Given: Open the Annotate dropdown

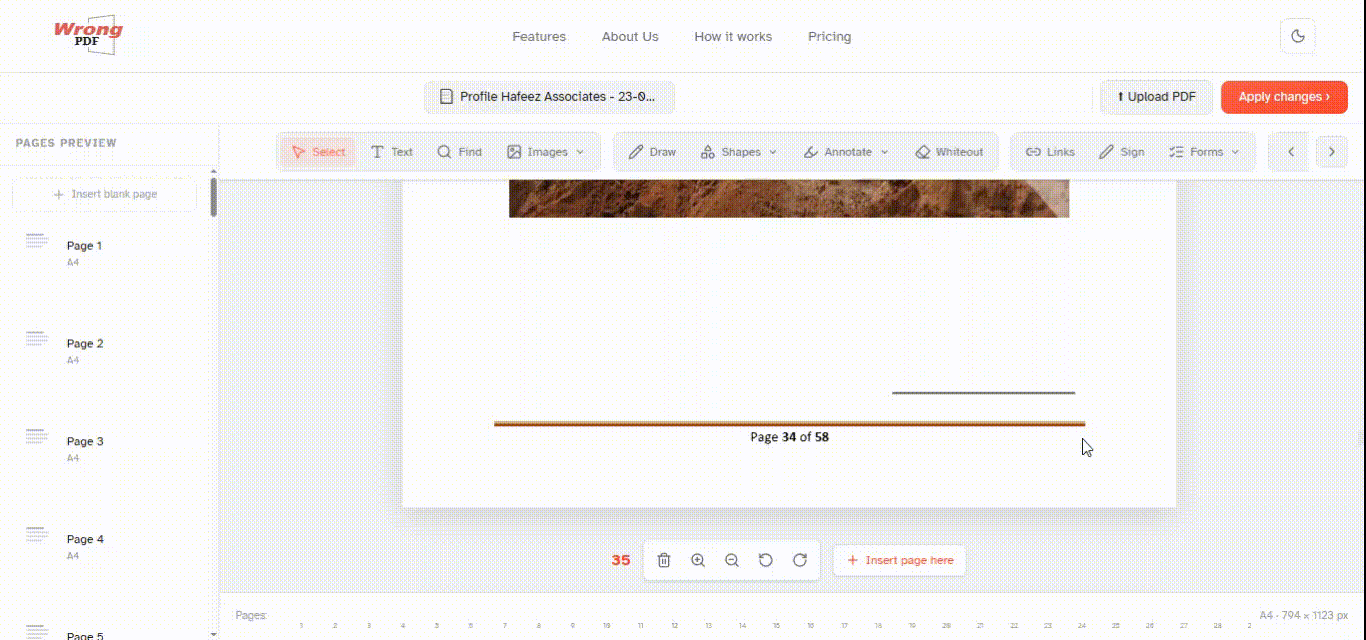Looking at the screenshot, I should tap(845, 152).
